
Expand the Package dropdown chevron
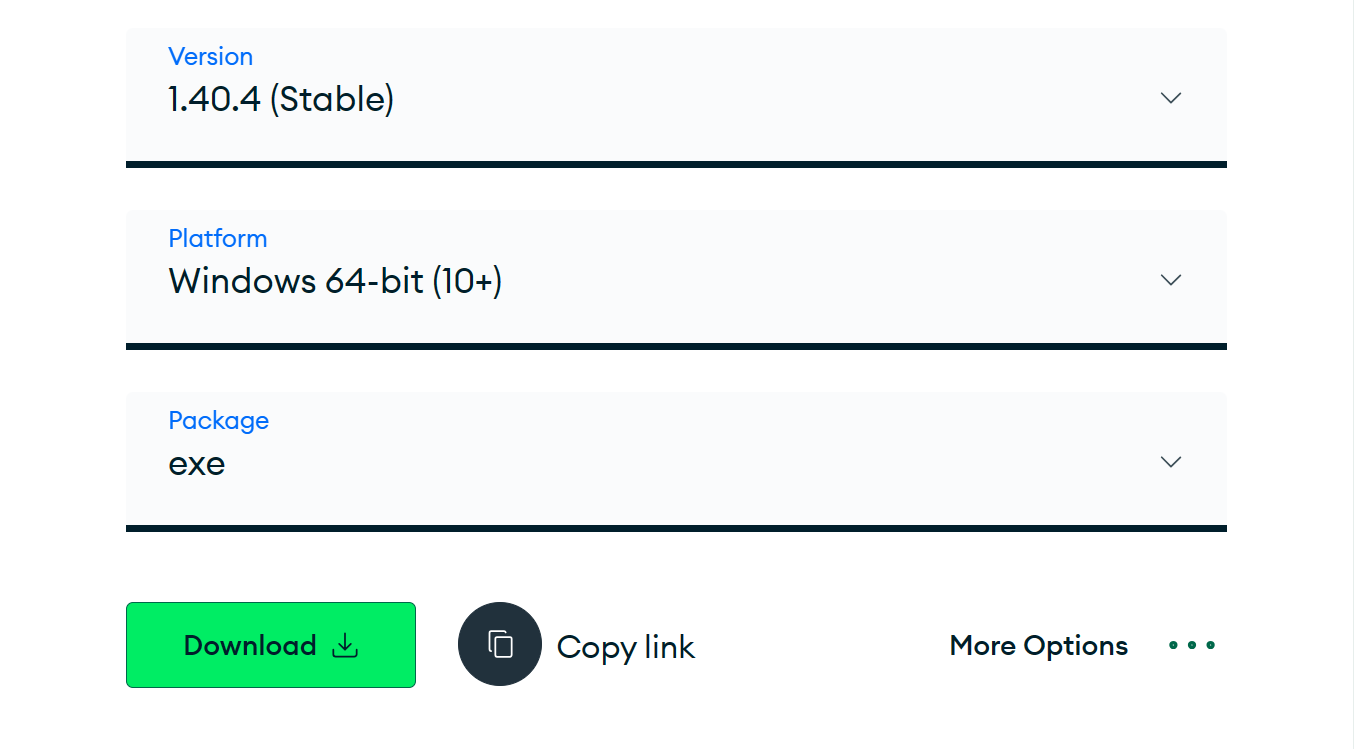(1170, 462)
